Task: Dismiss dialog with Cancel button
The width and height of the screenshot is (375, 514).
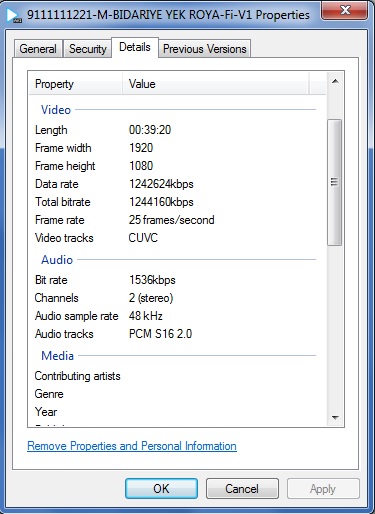Action: [x=242, y=489]
